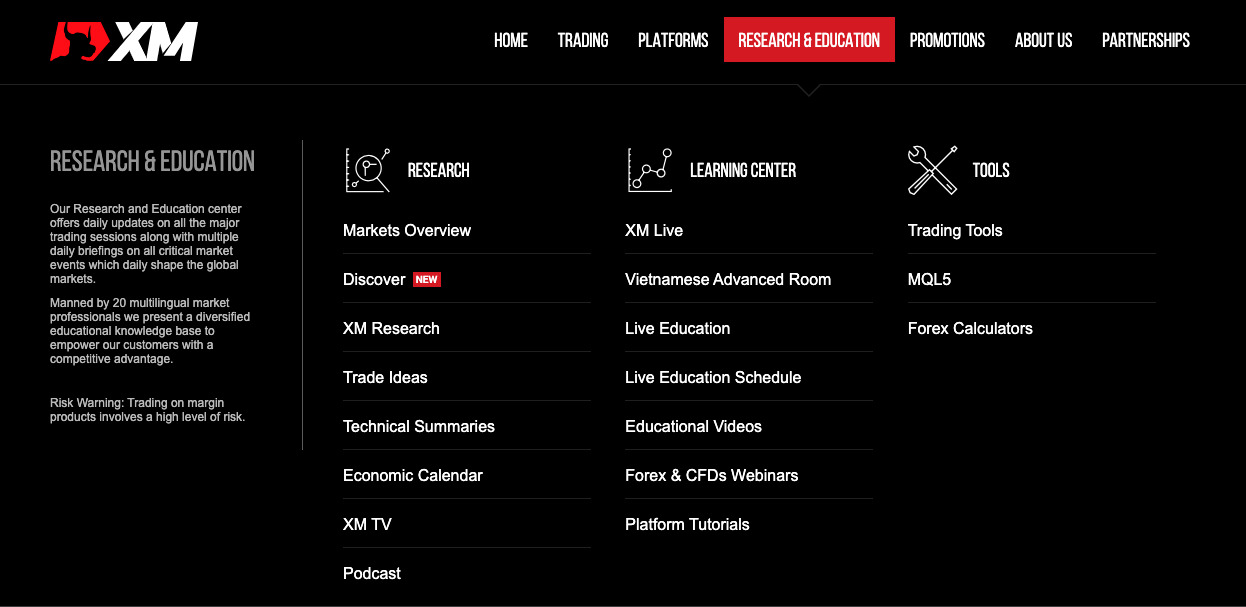The width and height of the screenshot is (1246, 607).
Task: Open the About Us menu
Action: 1043,40
